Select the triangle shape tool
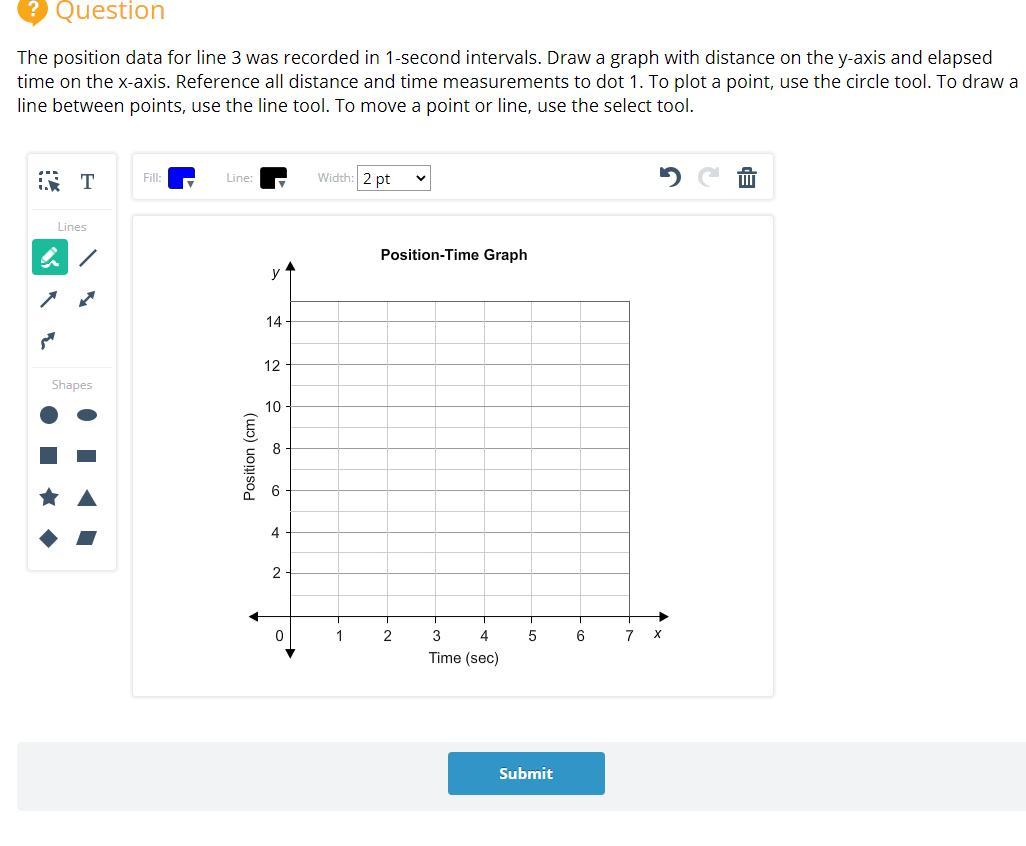The image size is (1026, 846). point(88,497)
